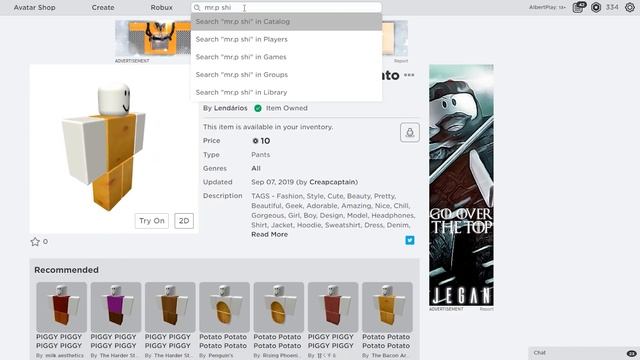Open creator Lendários profile link

click(x=231, y=108)
